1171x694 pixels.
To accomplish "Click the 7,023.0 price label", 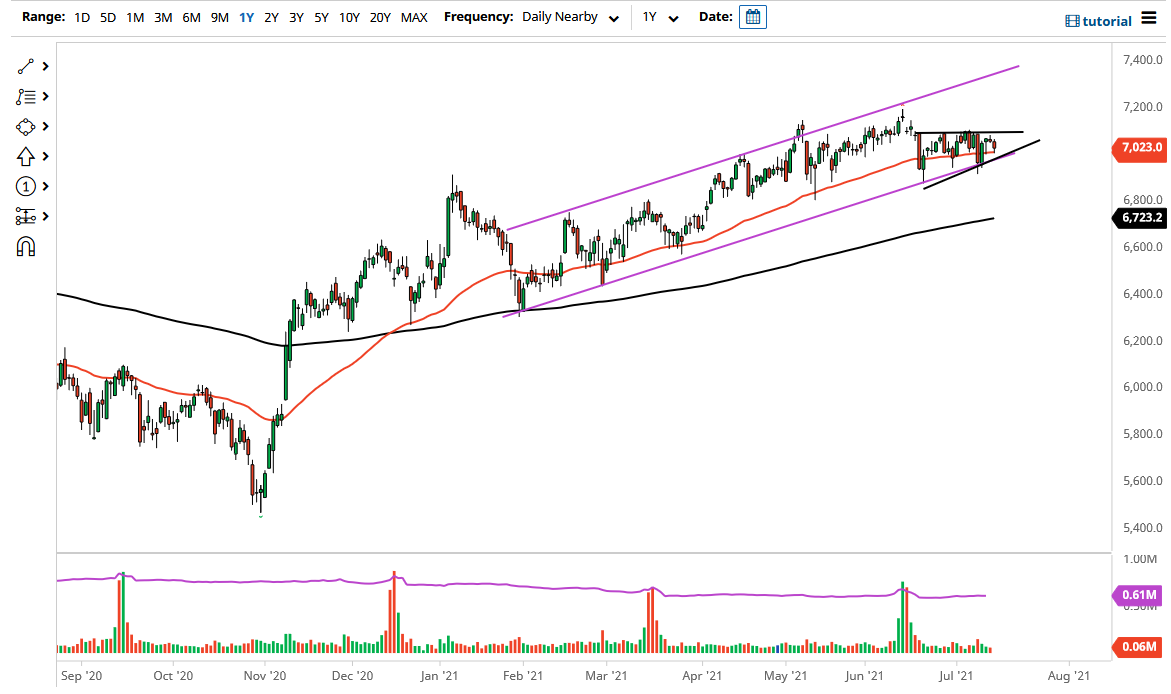I will [1139, 149].
